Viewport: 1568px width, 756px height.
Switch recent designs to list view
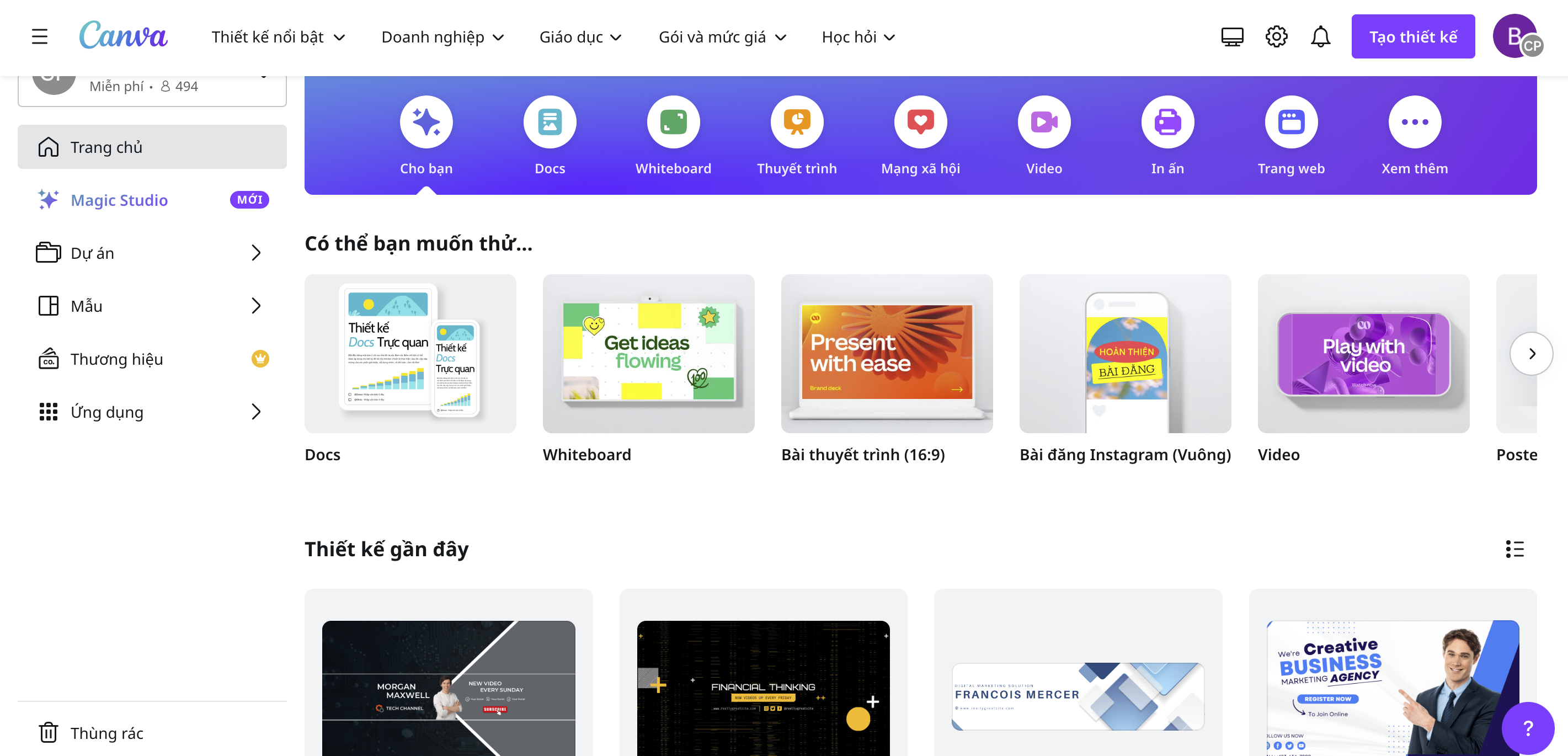pos(1514,549)
